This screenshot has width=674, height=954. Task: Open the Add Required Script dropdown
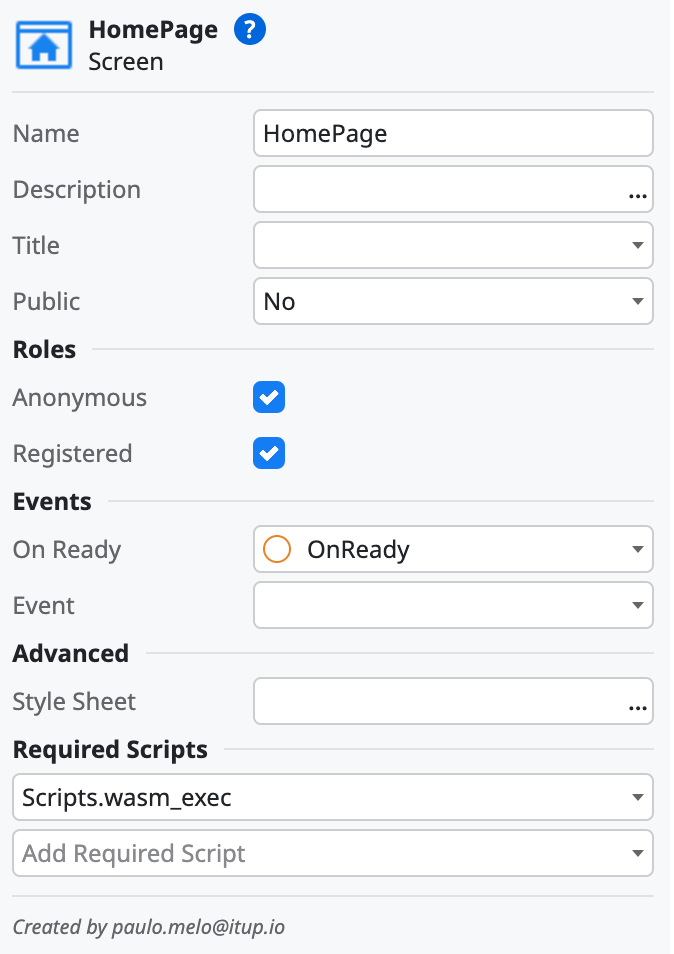pos(333,853)
